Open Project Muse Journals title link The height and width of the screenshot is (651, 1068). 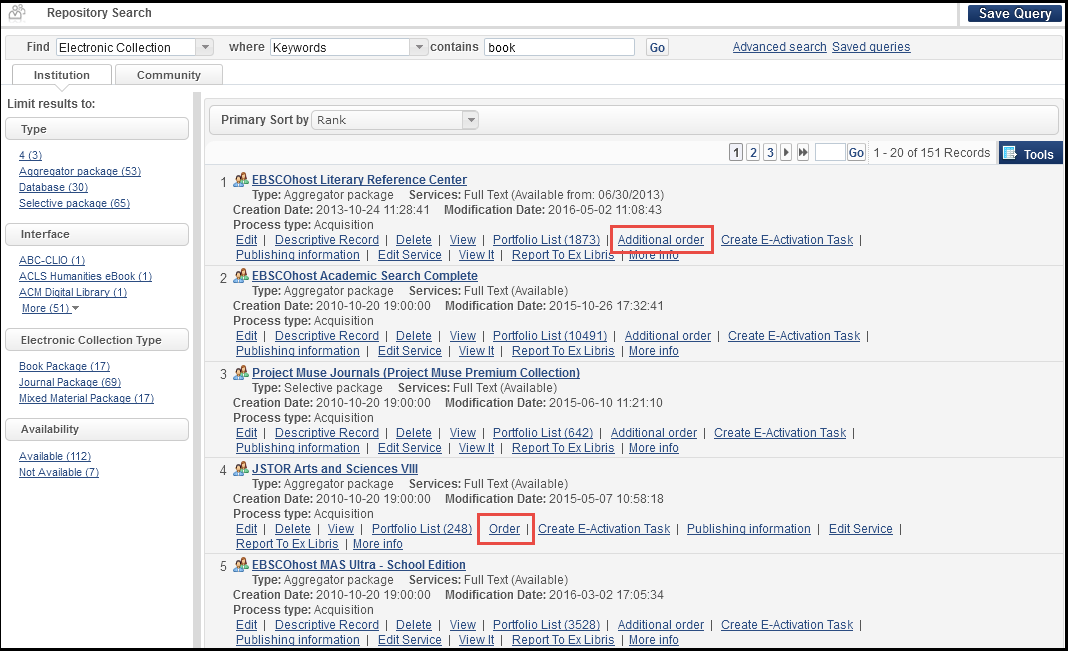coord(415,372)
